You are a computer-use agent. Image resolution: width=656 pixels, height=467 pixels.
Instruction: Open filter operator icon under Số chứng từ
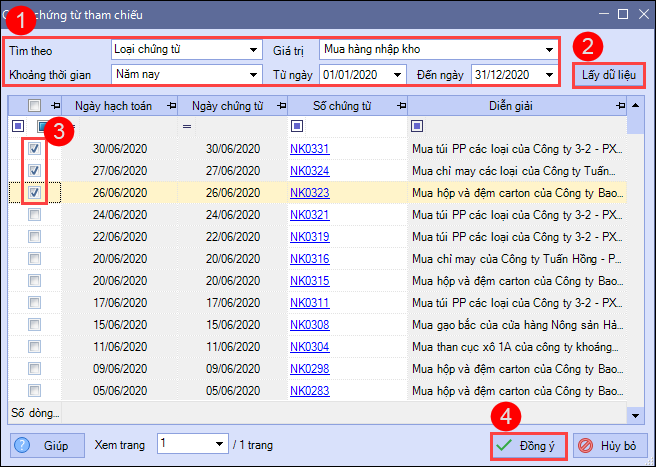(x=297, y=127)
